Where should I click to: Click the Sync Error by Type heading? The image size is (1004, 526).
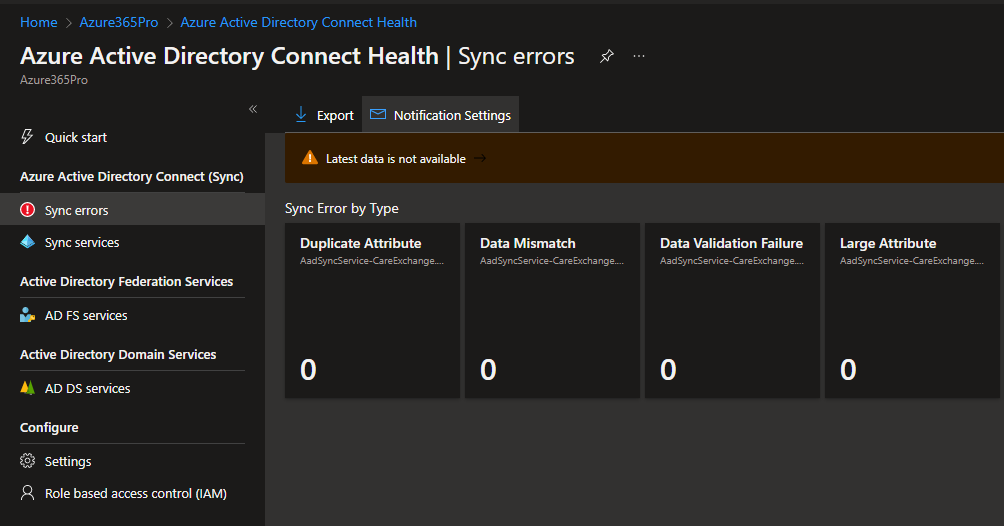click(x=342, y=208)
